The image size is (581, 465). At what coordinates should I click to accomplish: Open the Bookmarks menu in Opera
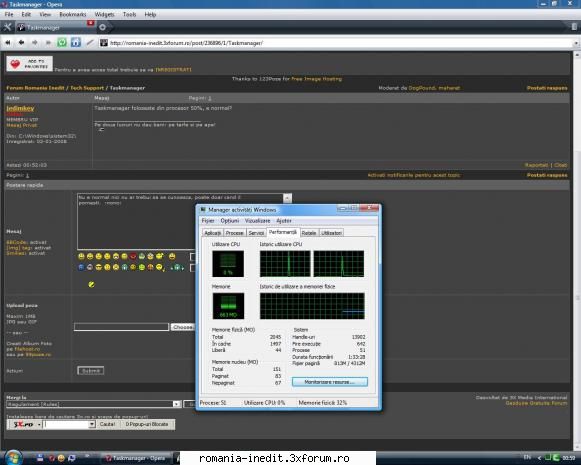point(73,14)
